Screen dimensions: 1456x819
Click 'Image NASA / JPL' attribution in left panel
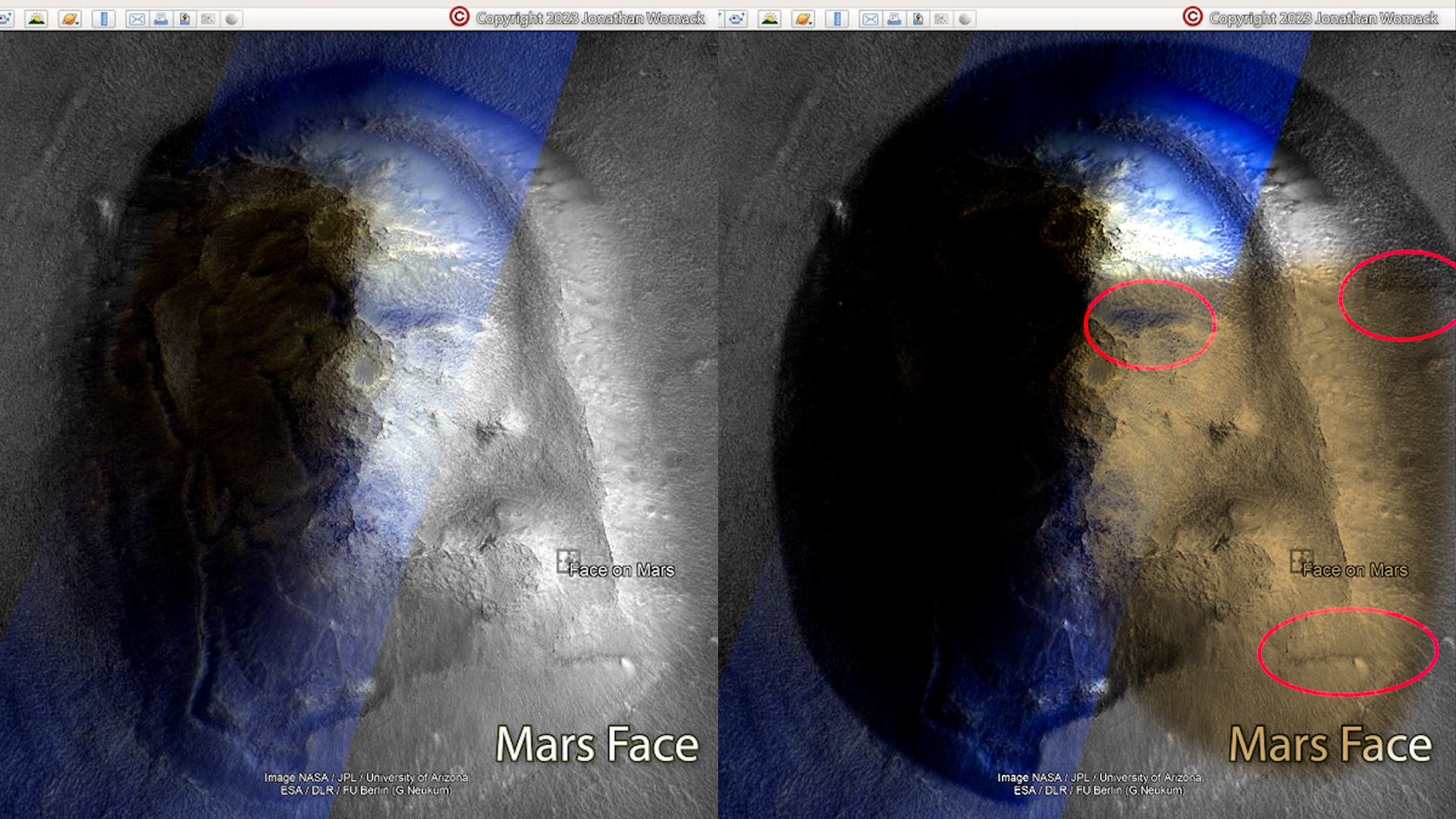(x=366, y=777)
